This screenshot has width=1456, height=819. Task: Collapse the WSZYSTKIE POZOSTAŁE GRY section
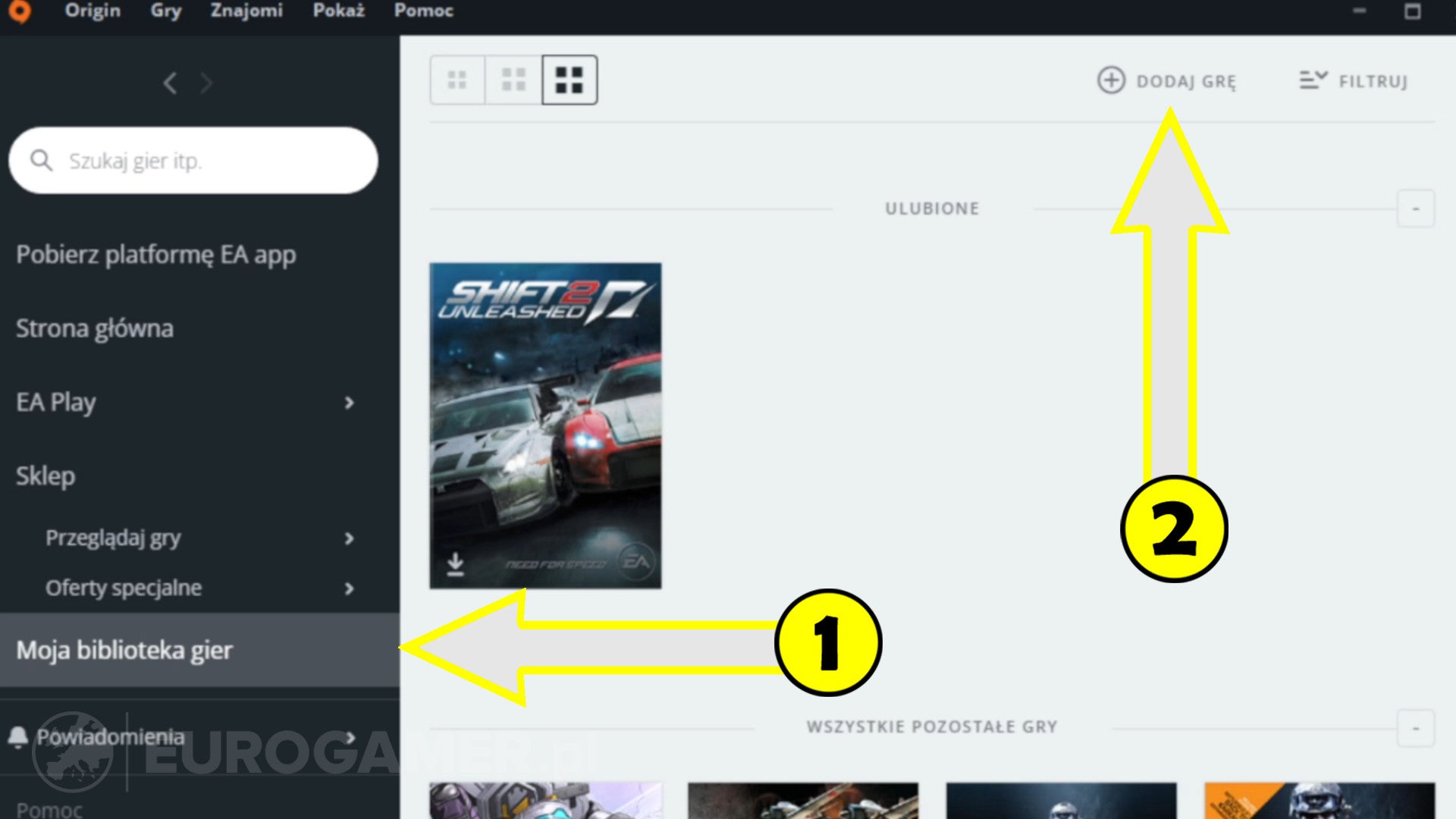[x=1416, y=728]
